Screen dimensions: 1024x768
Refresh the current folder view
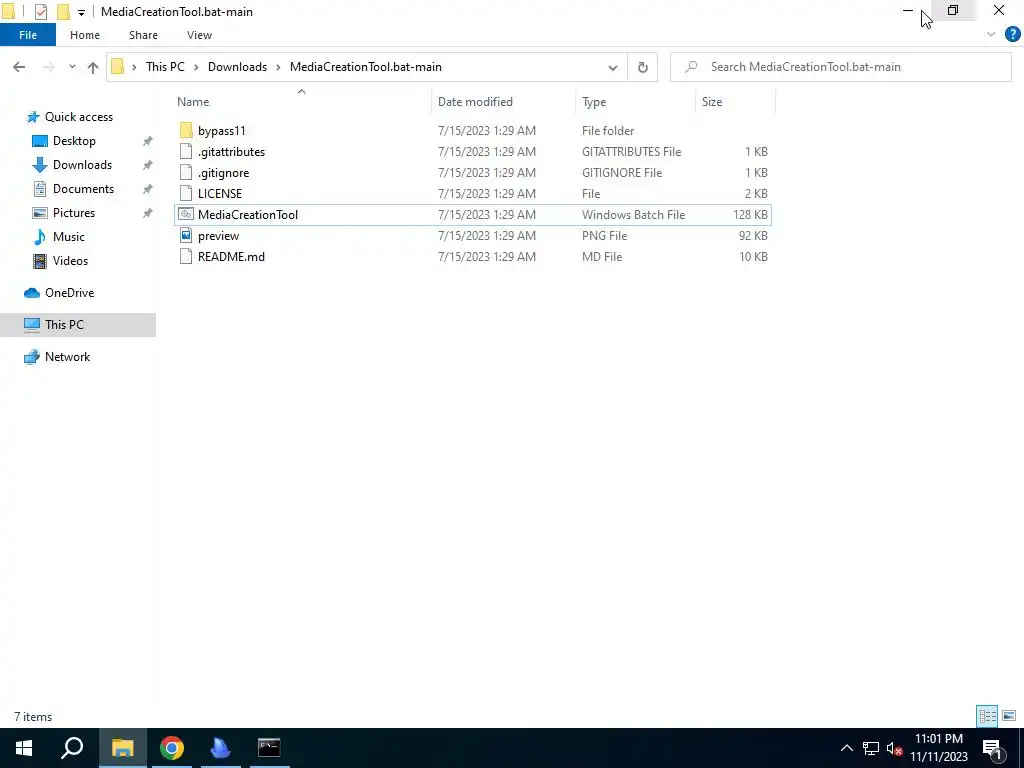click(x=643, y=67)
